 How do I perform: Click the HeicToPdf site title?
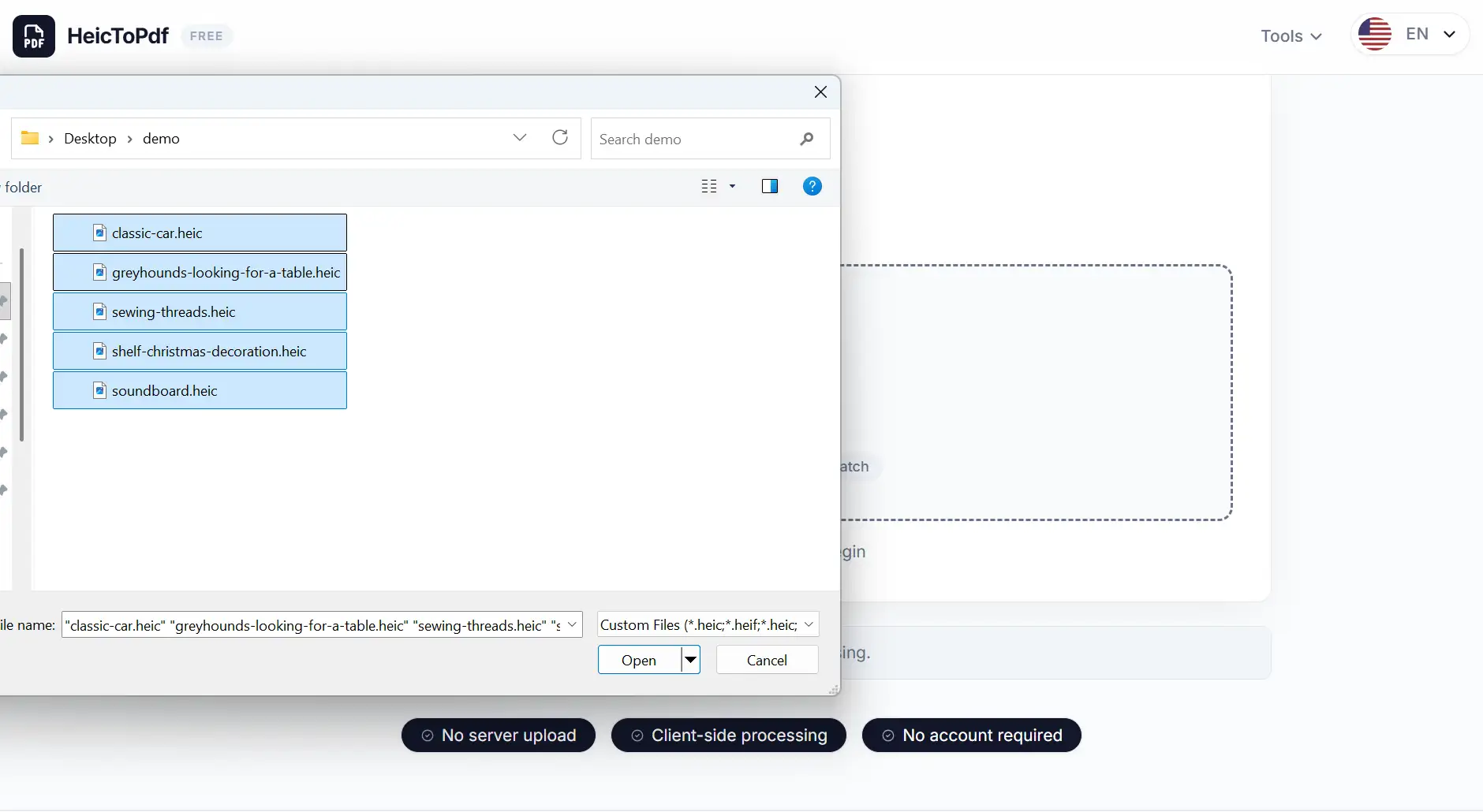(x=118, y=36)
